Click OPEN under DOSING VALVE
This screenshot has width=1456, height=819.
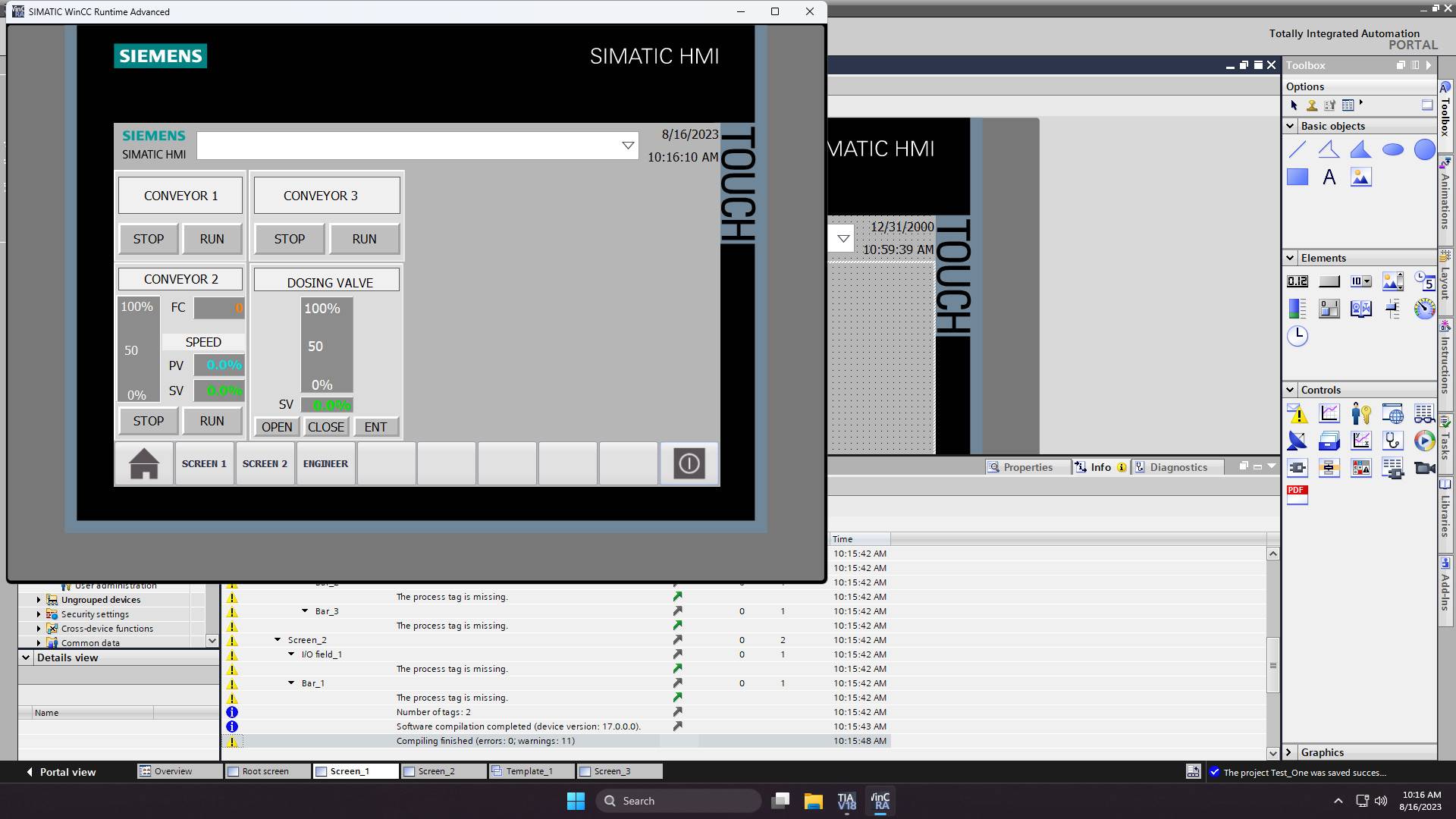(x=277, y=427)
